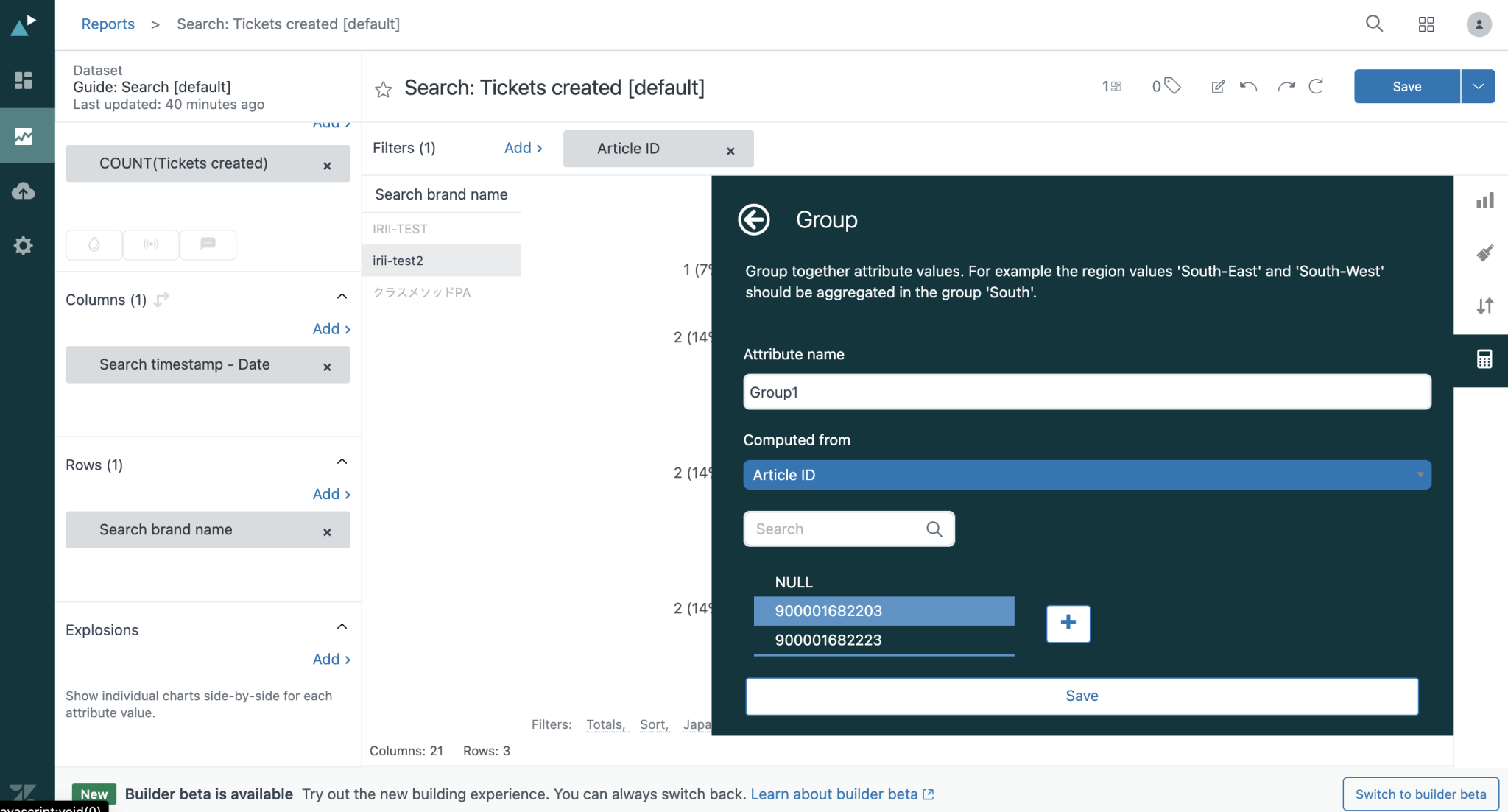1508x812 pixels.
Task: Click Add under Explosions
Action: pos(331,659)
